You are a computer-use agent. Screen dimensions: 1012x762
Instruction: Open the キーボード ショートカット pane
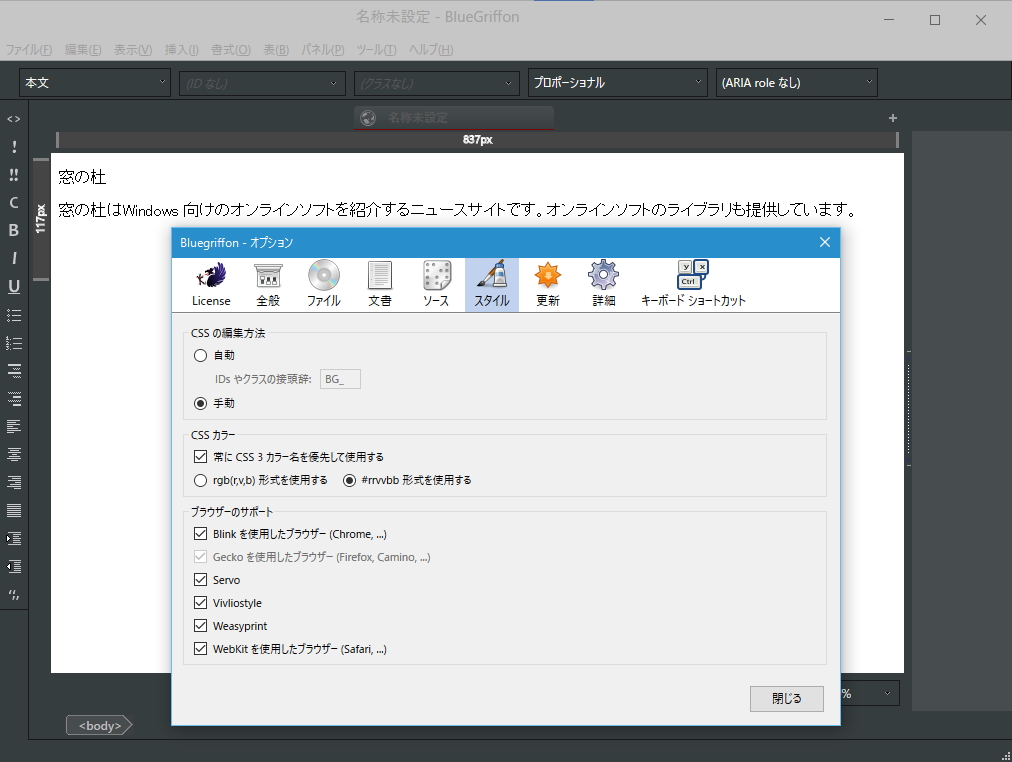[693, 285]
